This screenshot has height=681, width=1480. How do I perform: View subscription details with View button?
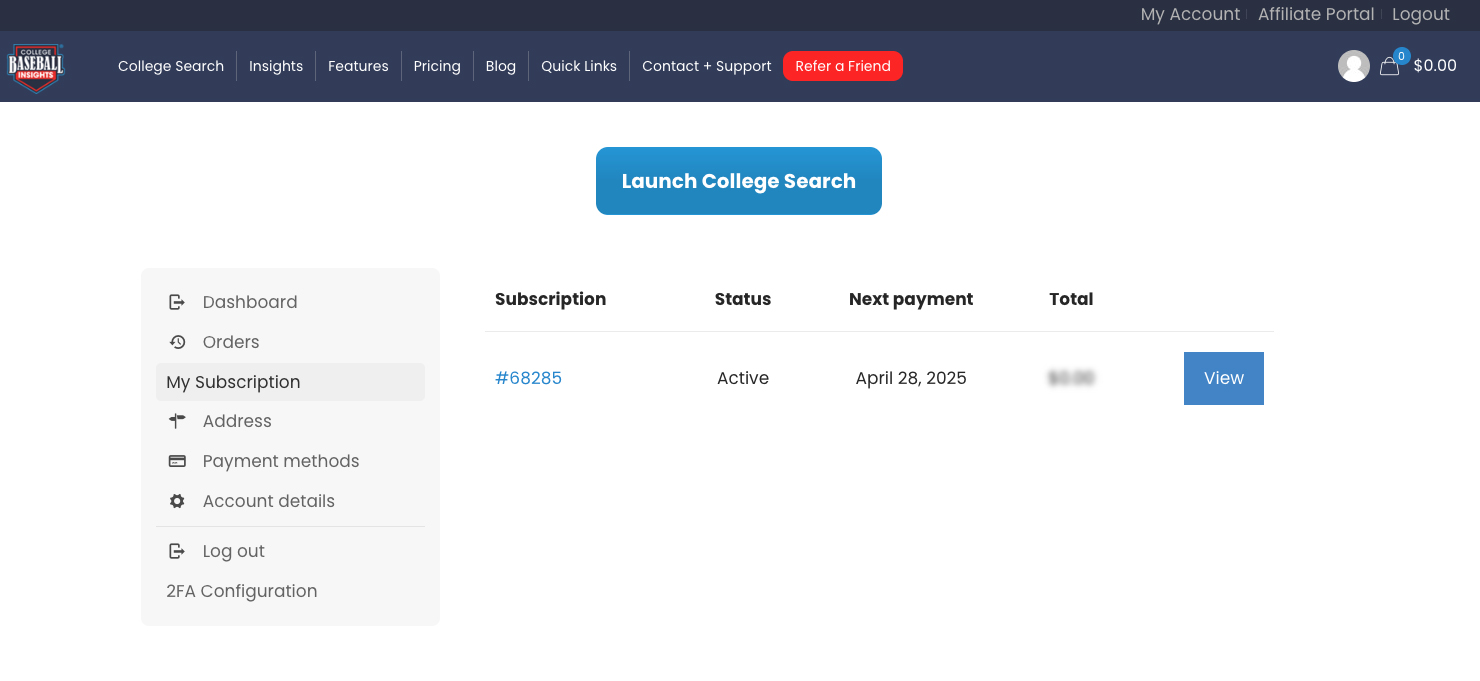[x=1223, y=378]
